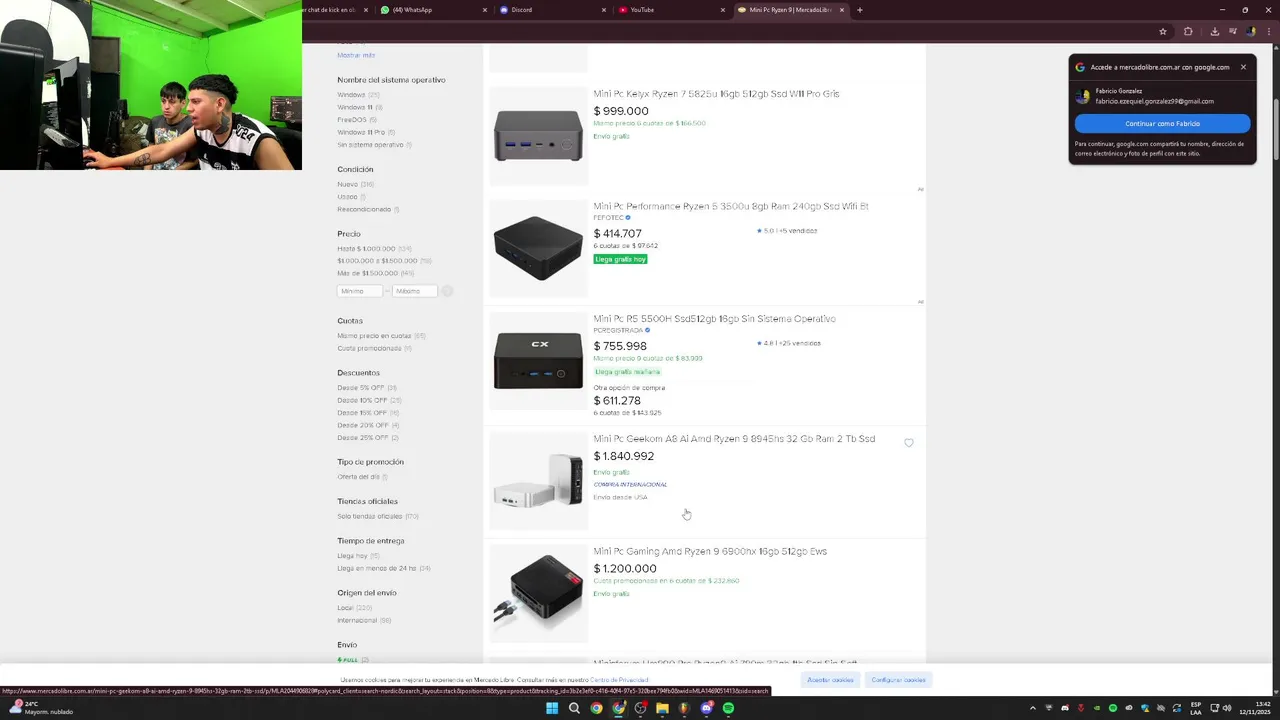Open the browser downloads icon

click(1214, 31)
